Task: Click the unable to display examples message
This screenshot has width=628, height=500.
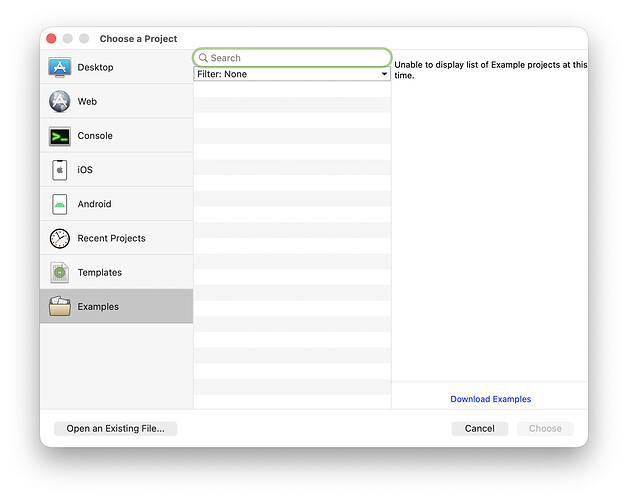Action: pyautogui.click(x=490, y=70)
